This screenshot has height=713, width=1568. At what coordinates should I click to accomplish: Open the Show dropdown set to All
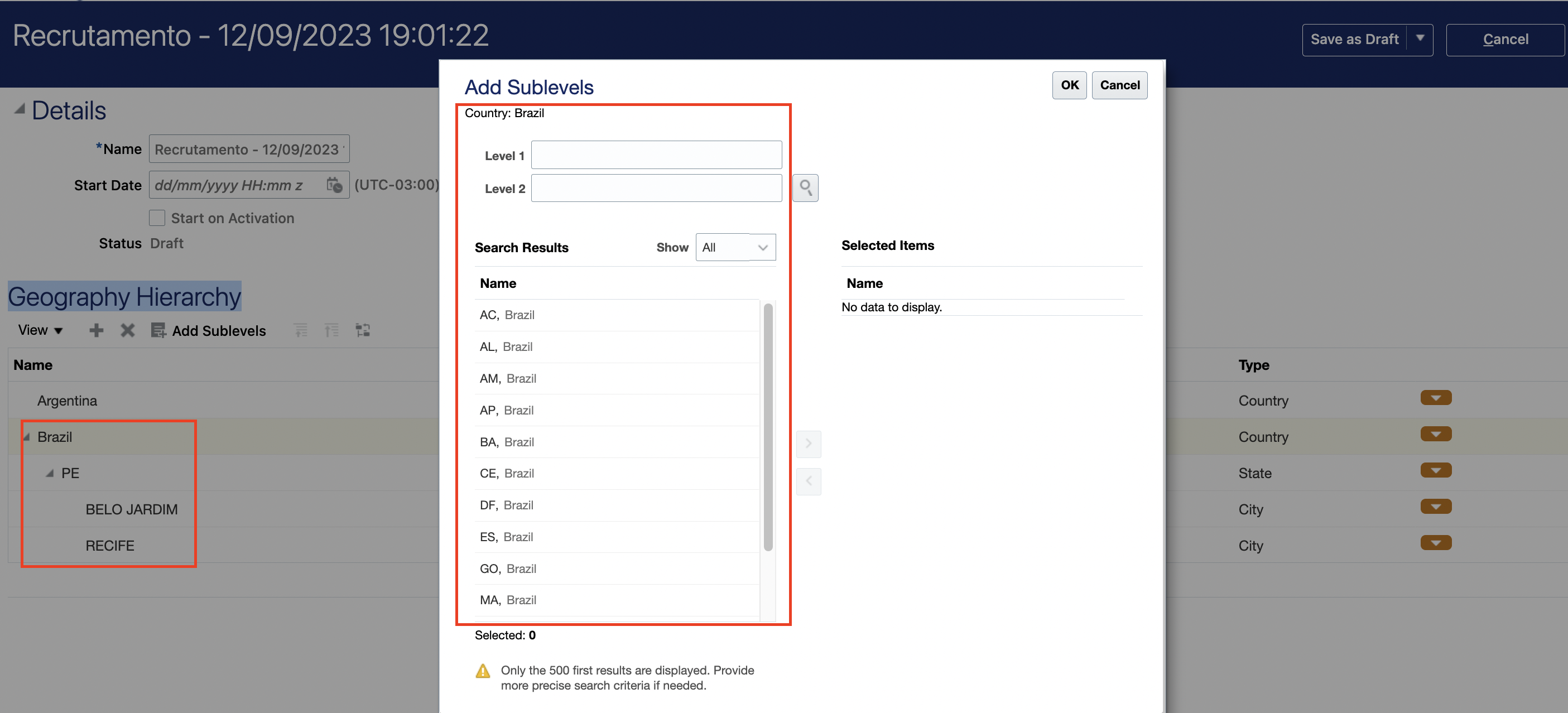[x=735, y=247]
